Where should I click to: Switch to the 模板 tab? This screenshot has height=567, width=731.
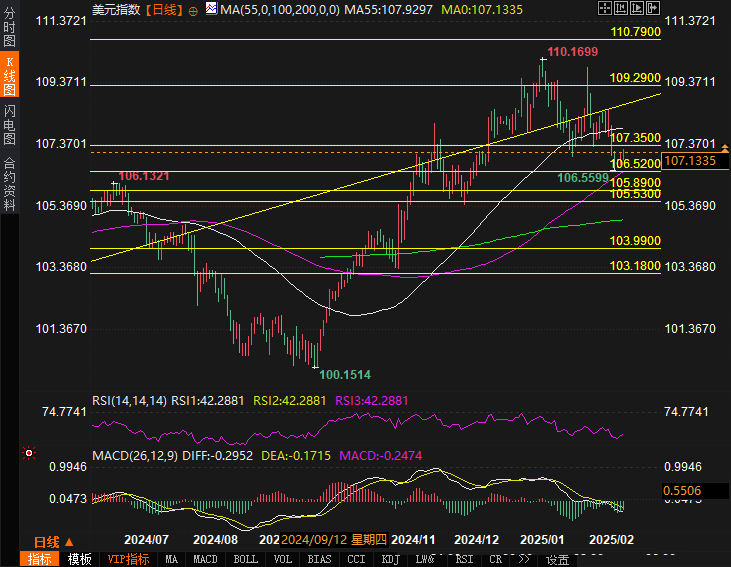pos(80,559)
